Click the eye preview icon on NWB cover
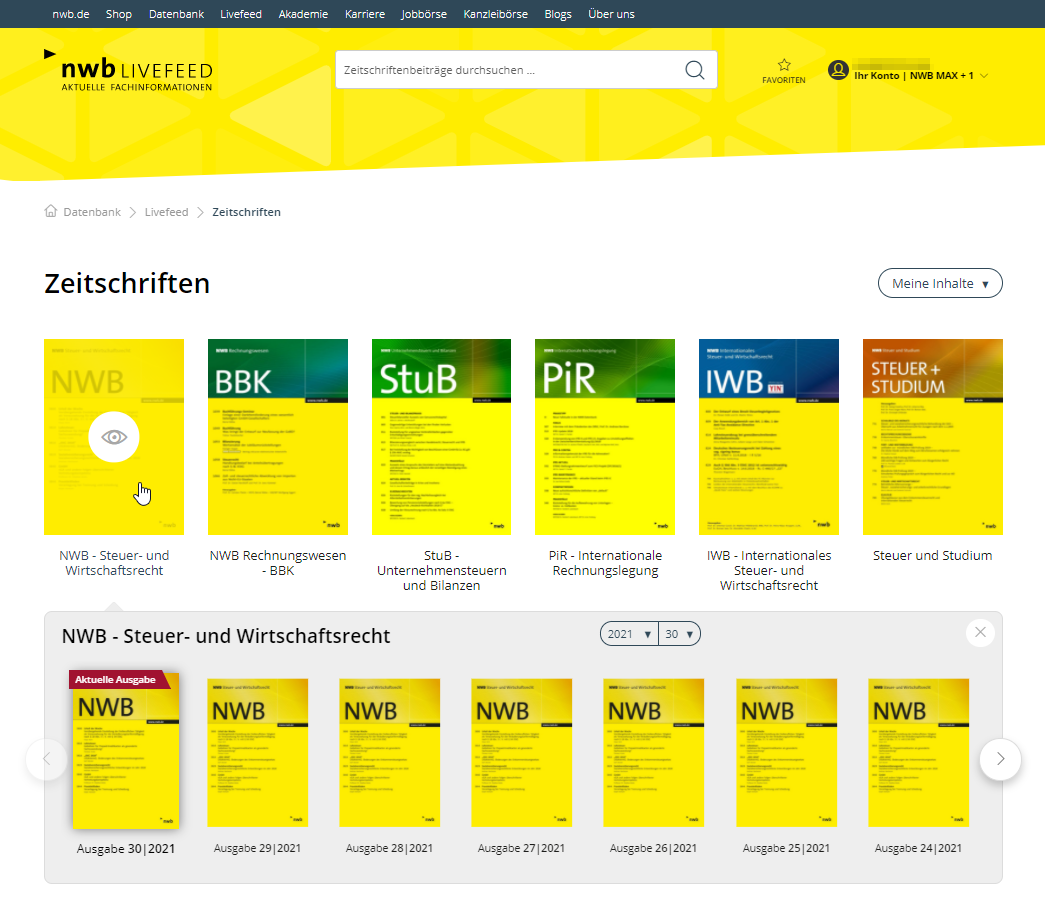Viewport: 1045px width, 907px height. (114, 437)
